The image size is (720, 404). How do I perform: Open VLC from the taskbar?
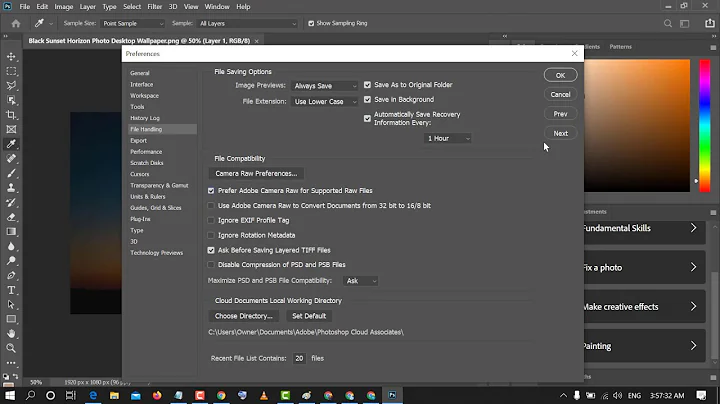(264, 395)
